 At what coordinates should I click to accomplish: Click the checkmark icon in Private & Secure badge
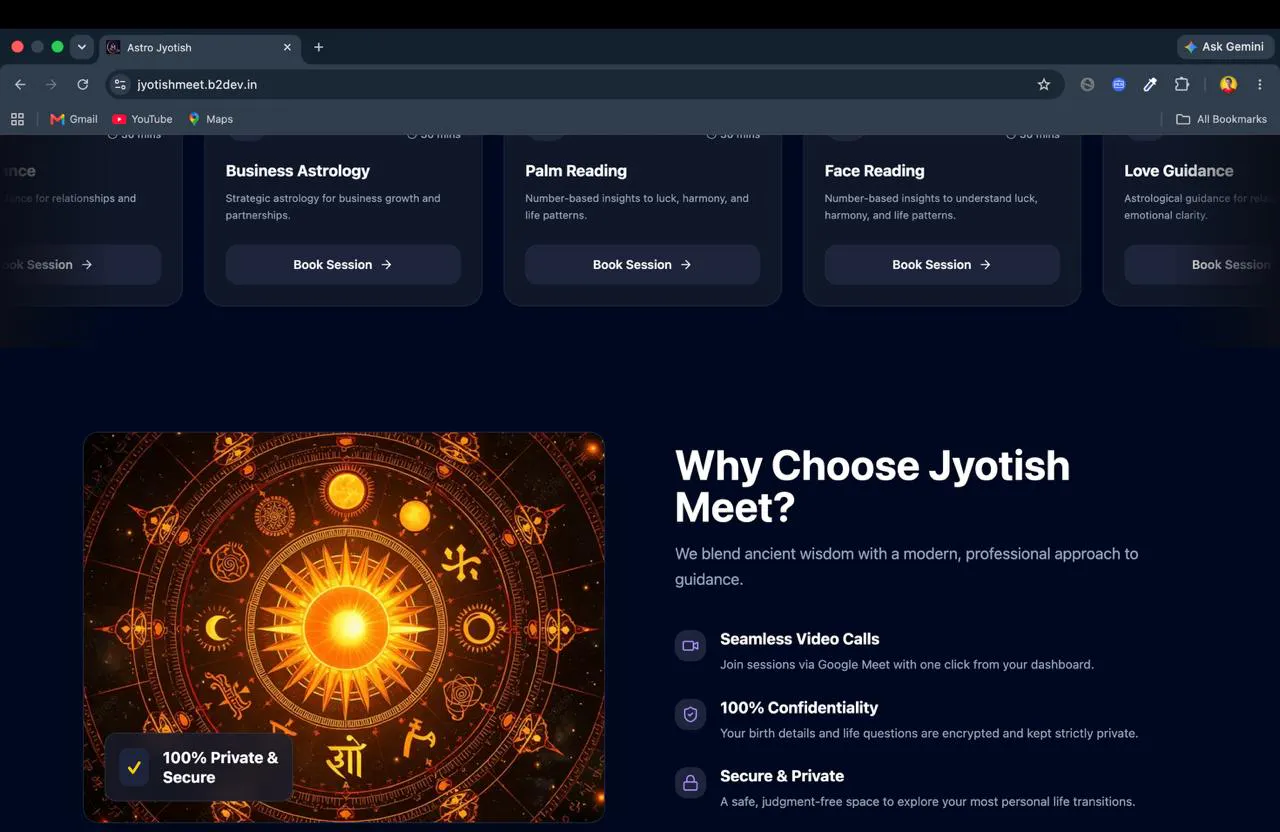point(134,768)
